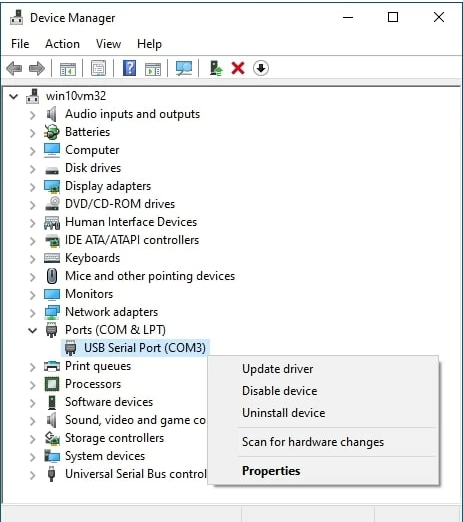Click the Scan for hardware changes monitor icon
Screen dimensions: 463x522
tap(184, 68)
